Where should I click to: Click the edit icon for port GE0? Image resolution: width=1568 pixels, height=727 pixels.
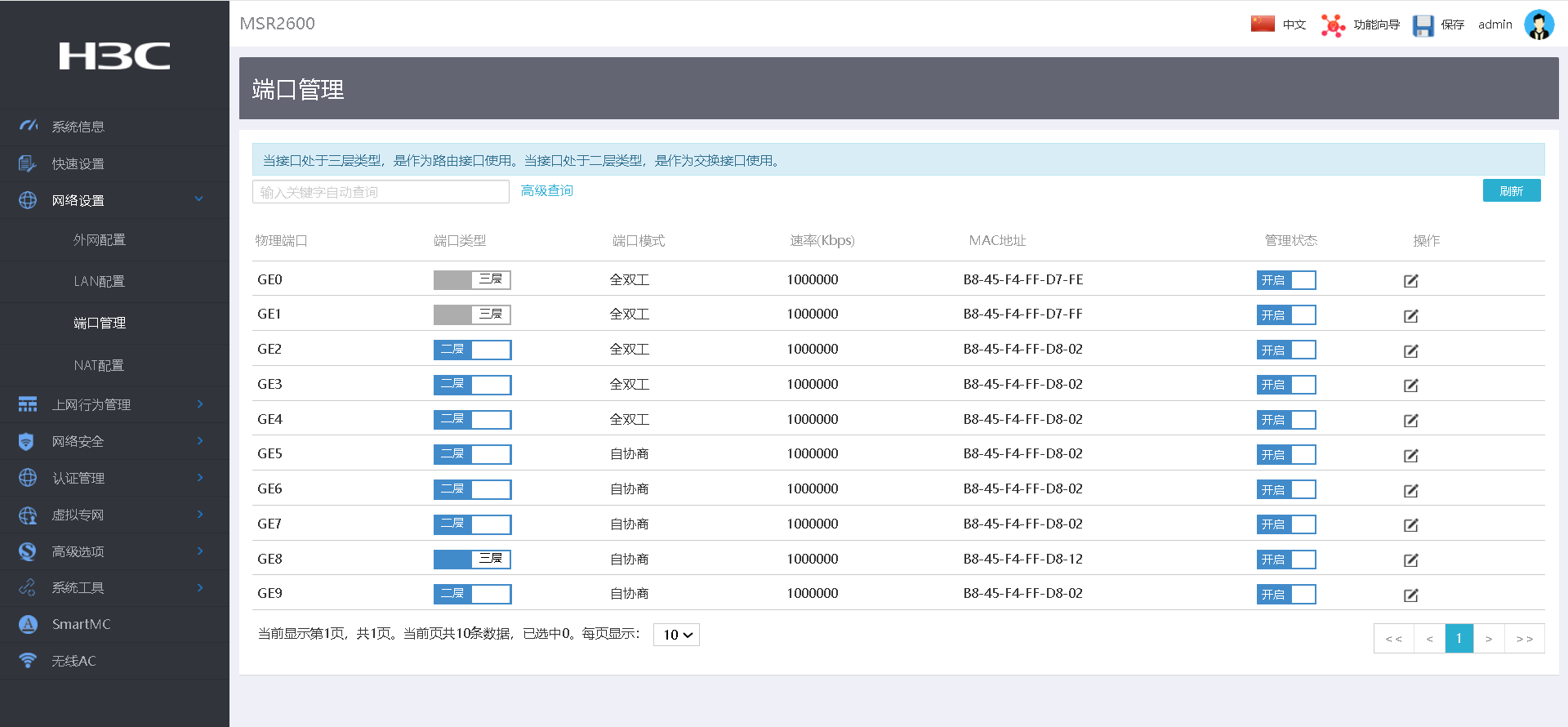pyautogui.click(x=1410, y=281)
